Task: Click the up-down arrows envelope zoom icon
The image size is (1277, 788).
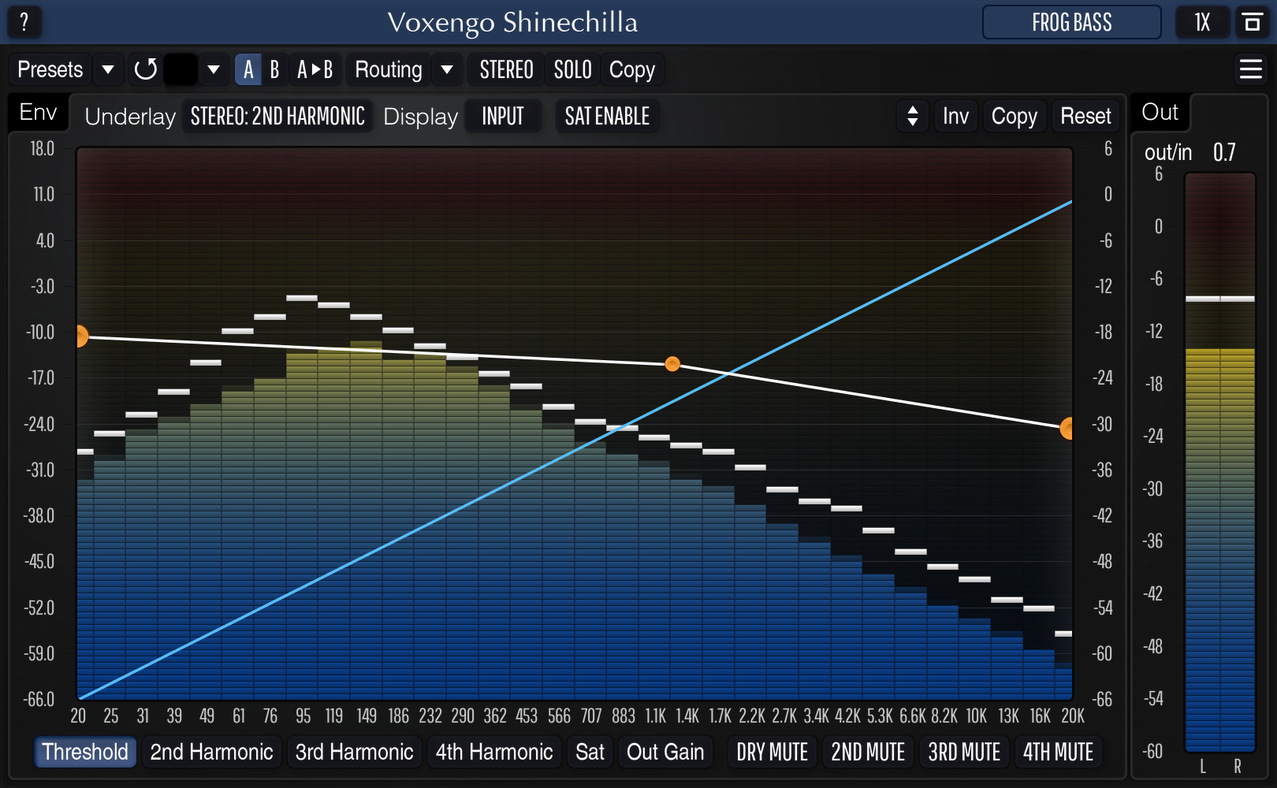Action: click(x=912, y=116)
